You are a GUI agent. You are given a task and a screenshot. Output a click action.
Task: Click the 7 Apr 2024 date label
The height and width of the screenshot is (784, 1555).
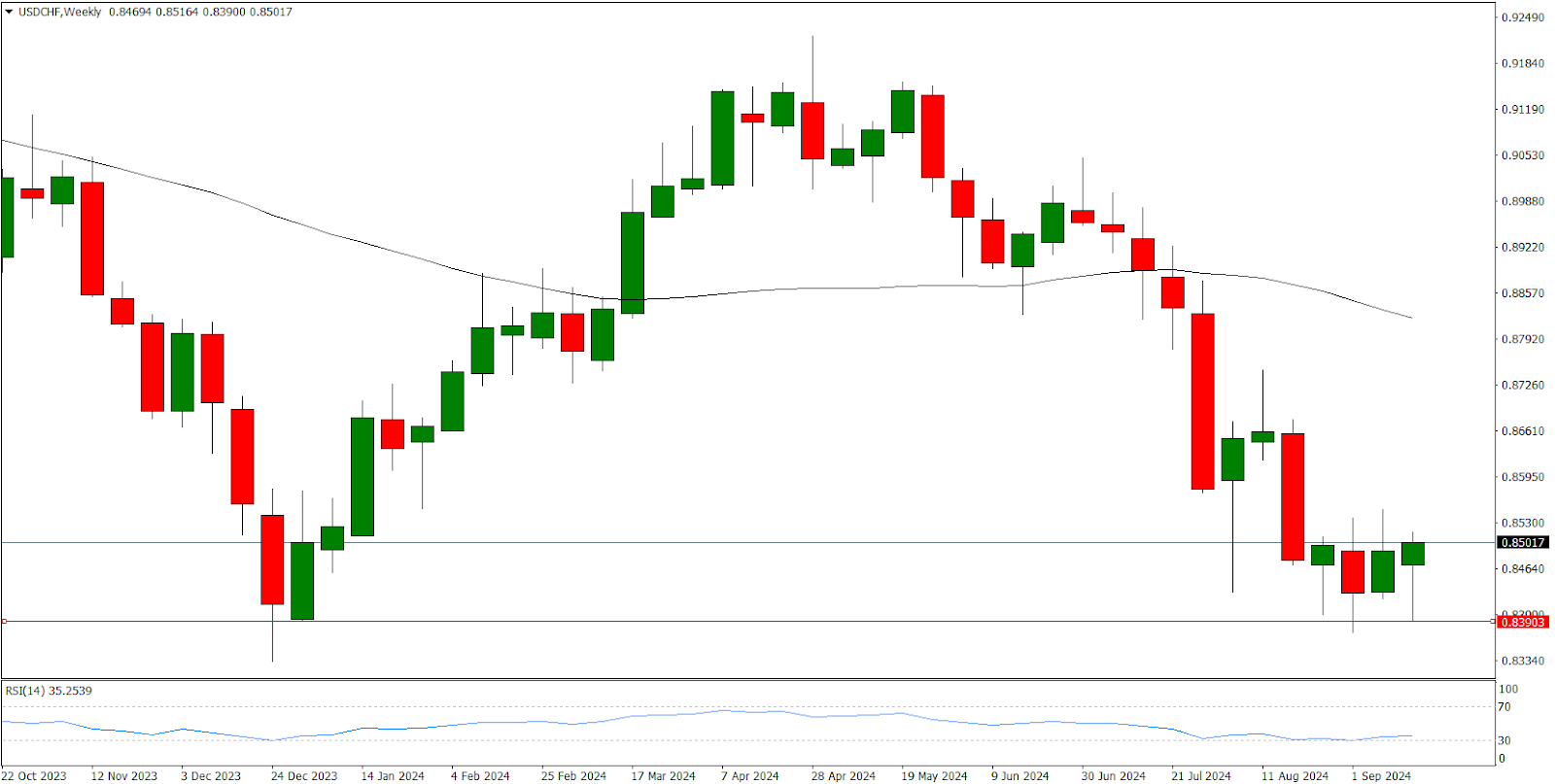click(749, 775)
